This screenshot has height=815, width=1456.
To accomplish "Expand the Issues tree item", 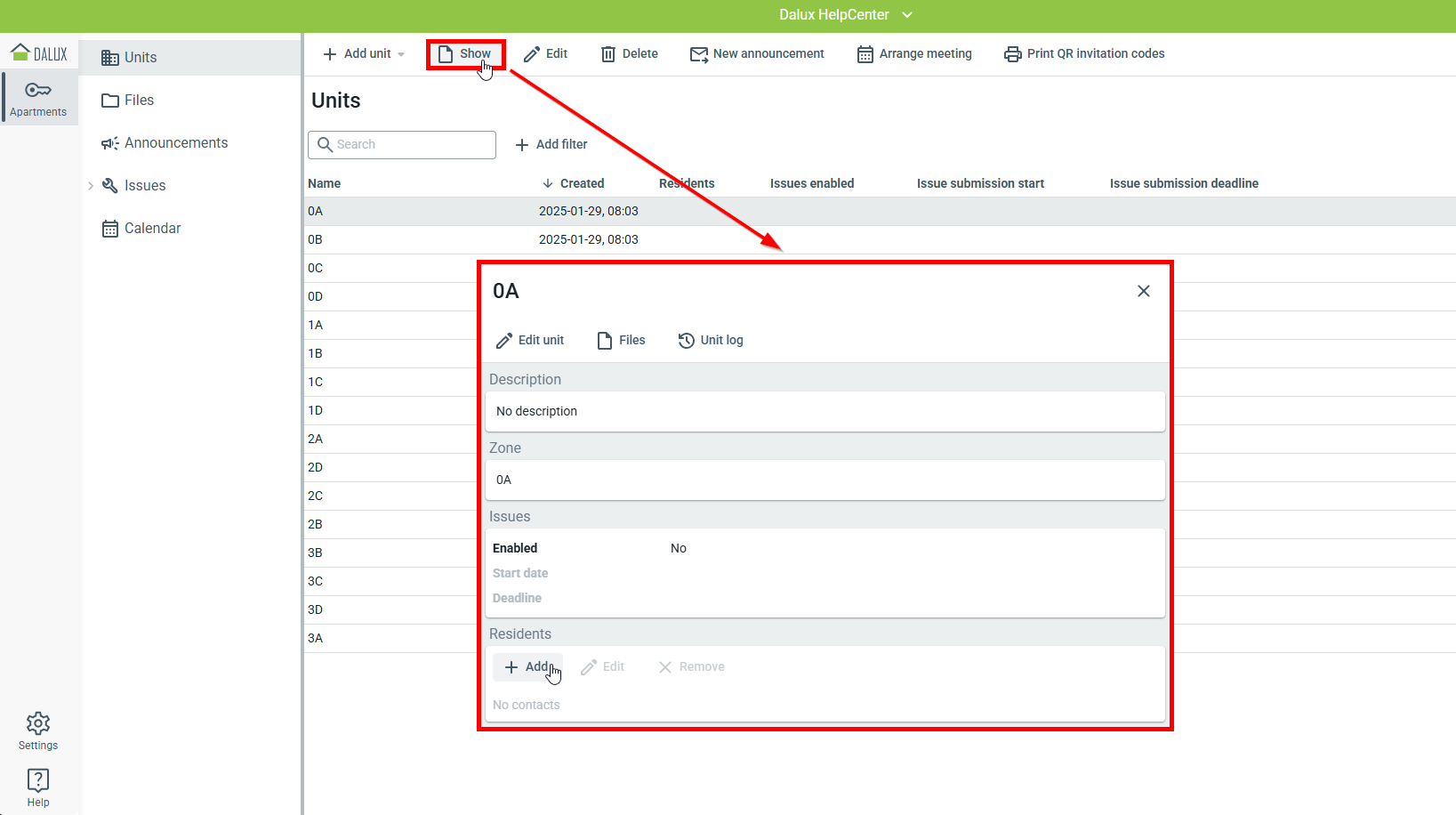I will 91,186.
